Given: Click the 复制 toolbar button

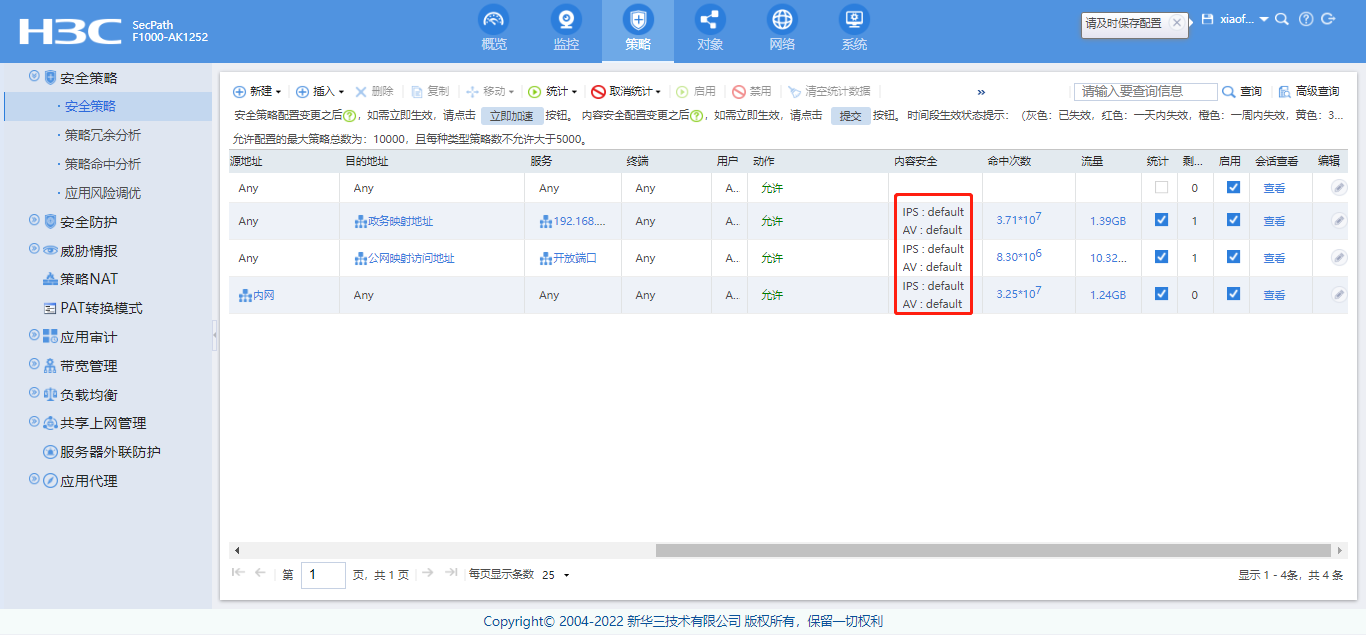Looking at the screenshot, I should 431,91.
